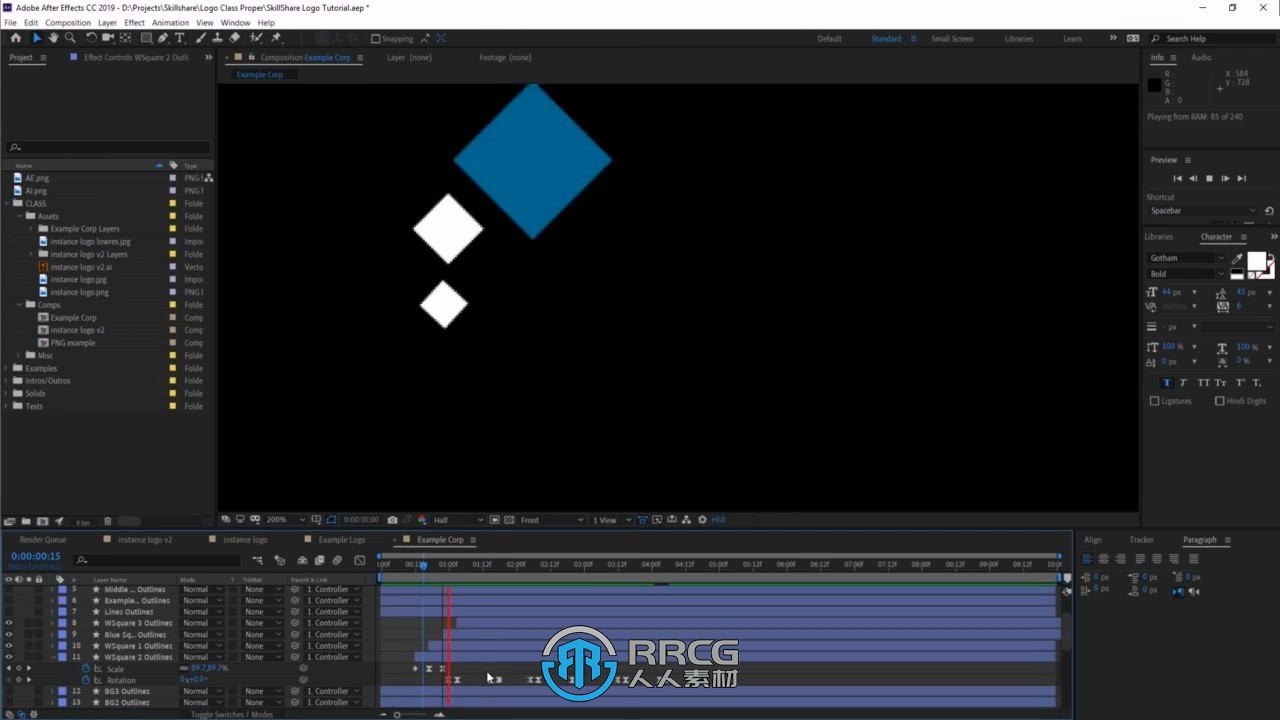Enable the Snapping checkbox
1280x720 pixels.
[375, 39]
